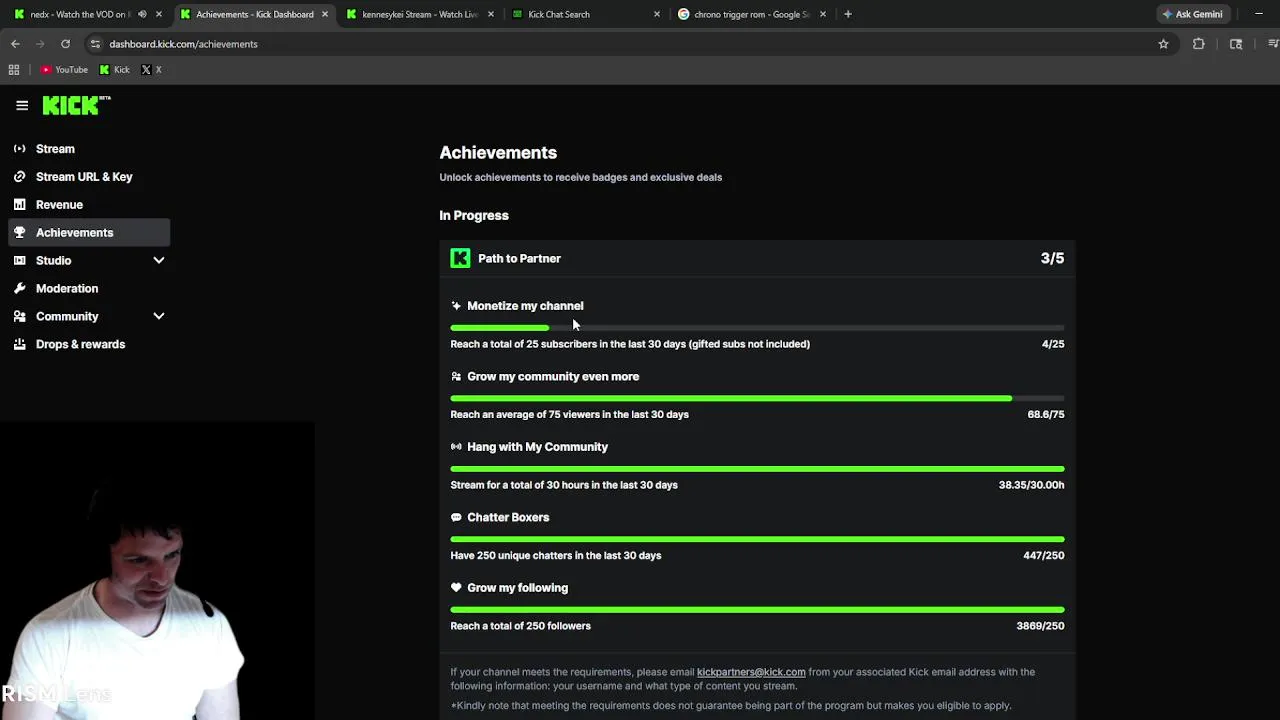Click the Drops & rewards icon
The width and height of the screenshot is (1280, 720).
[x=19, y=345]
